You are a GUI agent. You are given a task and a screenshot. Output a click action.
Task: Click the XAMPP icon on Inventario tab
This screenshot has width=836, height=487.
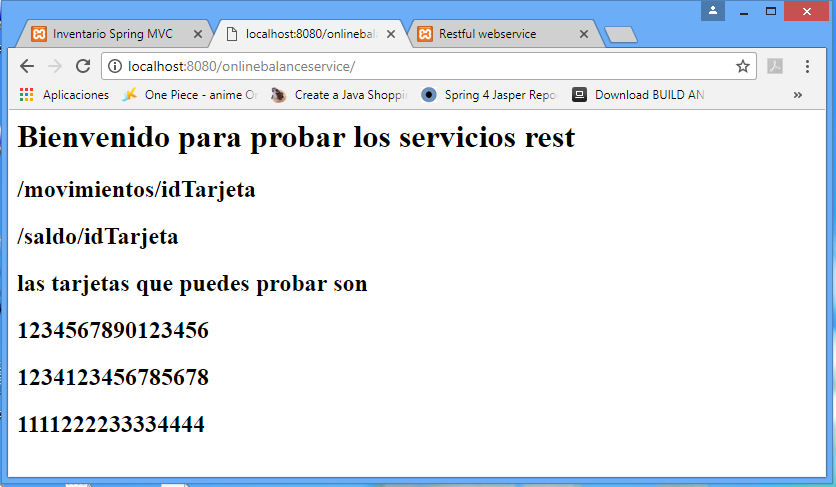click(x=39, y=34)
